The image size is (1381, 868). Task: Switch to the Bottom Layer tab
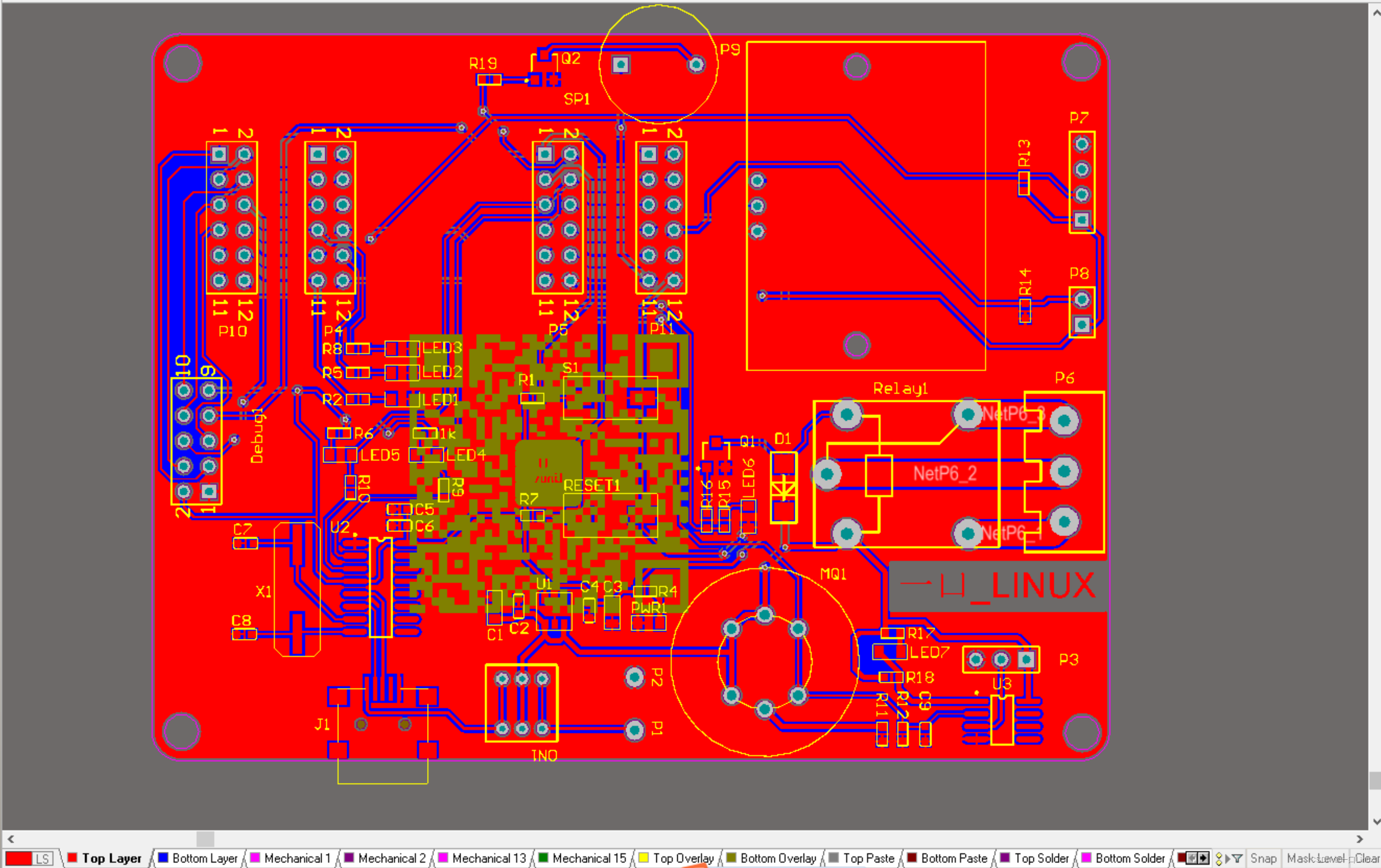tap(197, 858)
